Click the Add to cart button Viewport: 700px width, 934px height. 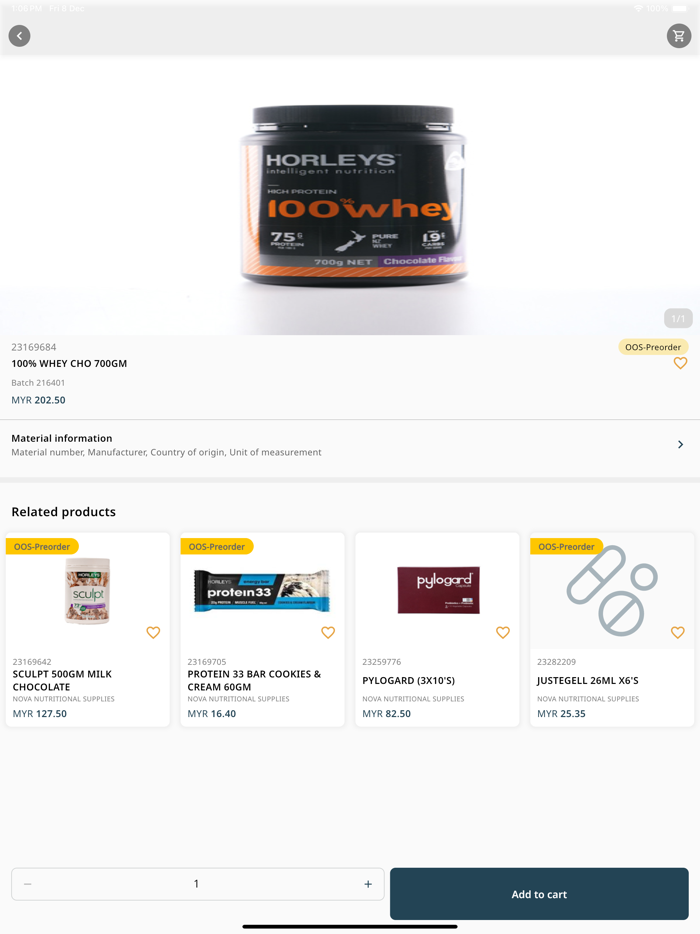coord(539,893)
